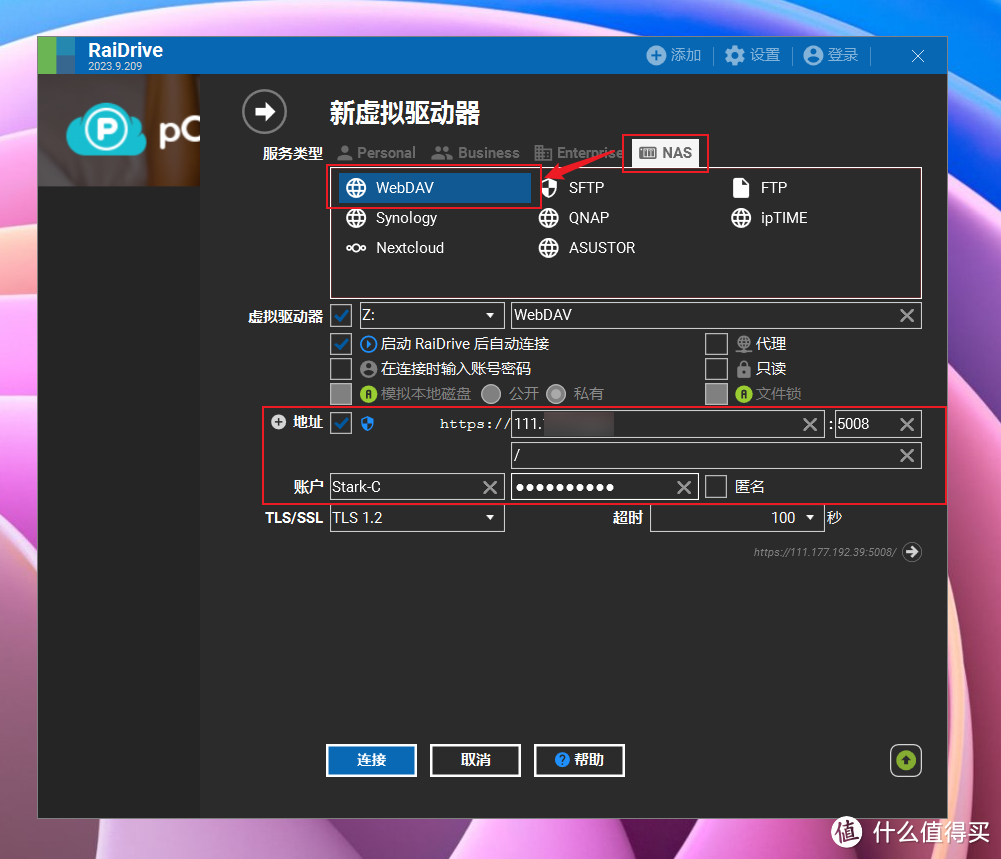This screenshot has width=1001, height=859.
Task: Click the https URL preview link
Action: pos(825,553)
